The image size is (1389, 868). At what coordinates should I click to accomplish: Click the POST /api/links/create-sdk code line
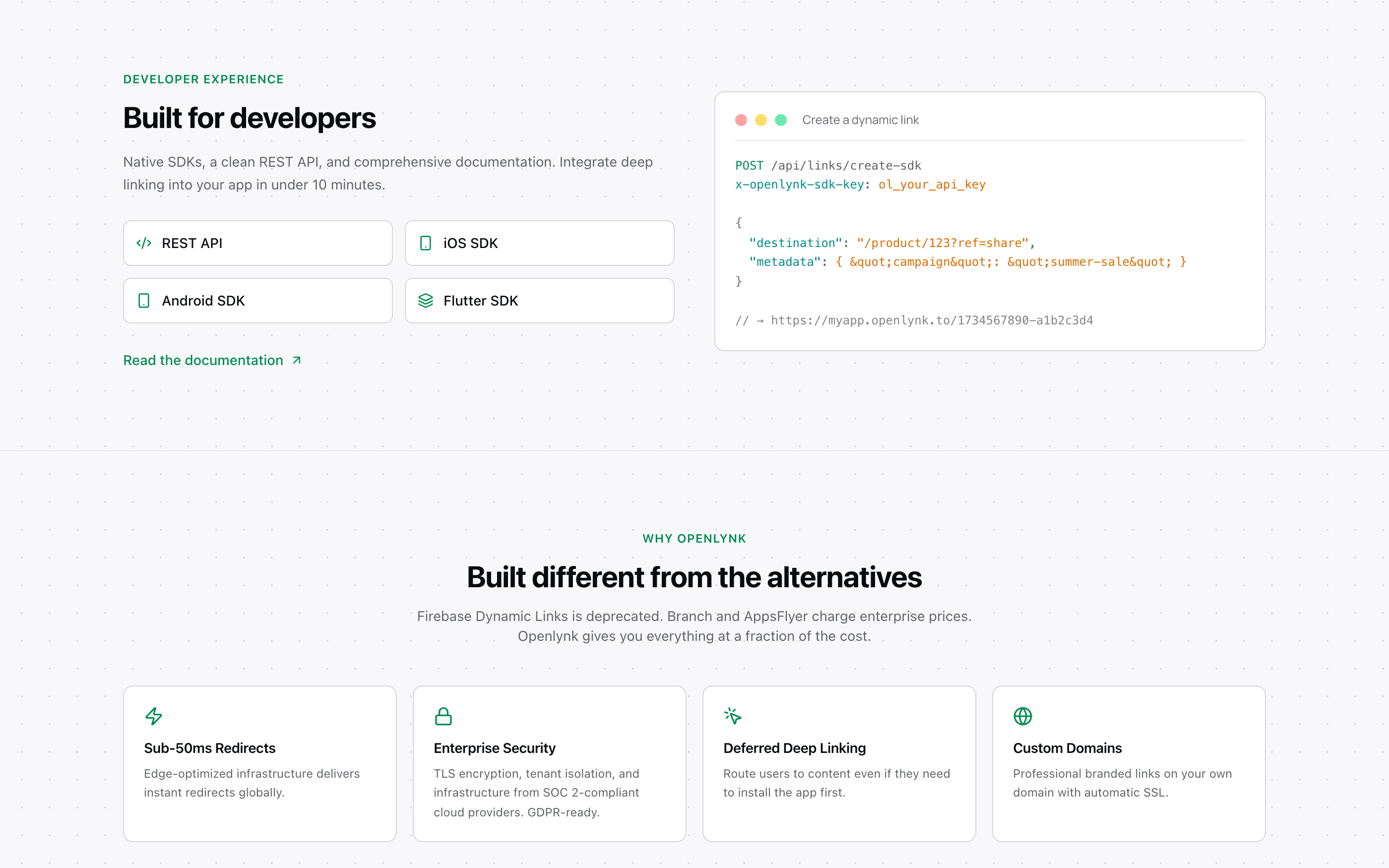827,166
